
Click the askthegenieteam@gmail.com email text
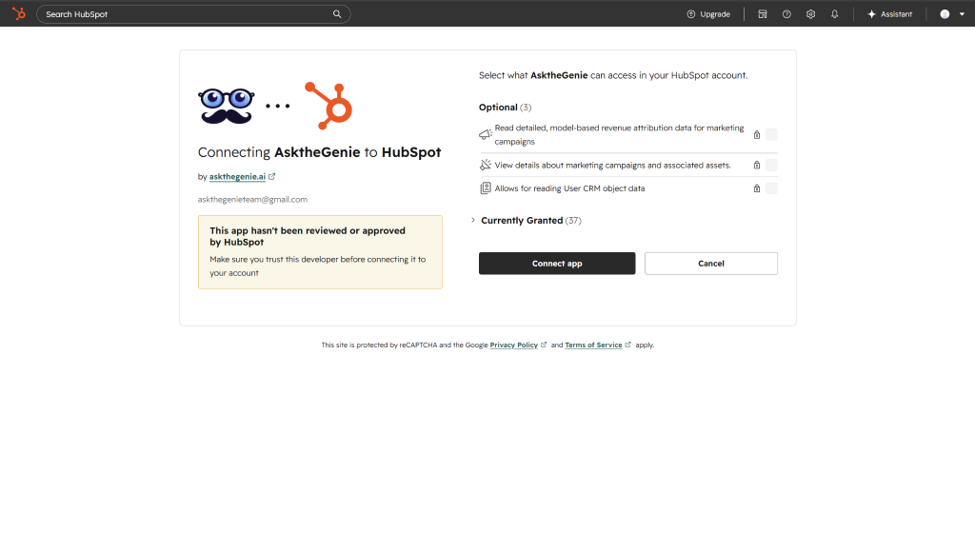252,200
